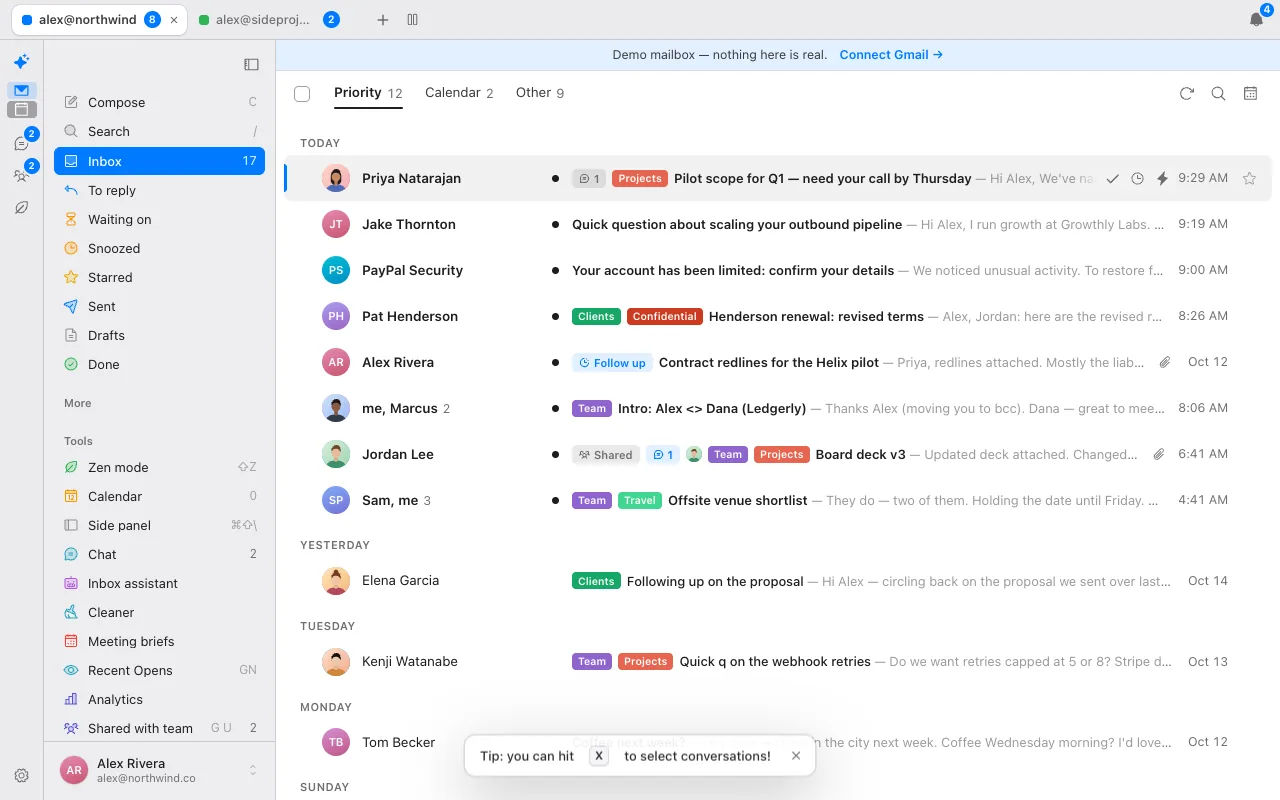Open the Snoozed folder

160,248
